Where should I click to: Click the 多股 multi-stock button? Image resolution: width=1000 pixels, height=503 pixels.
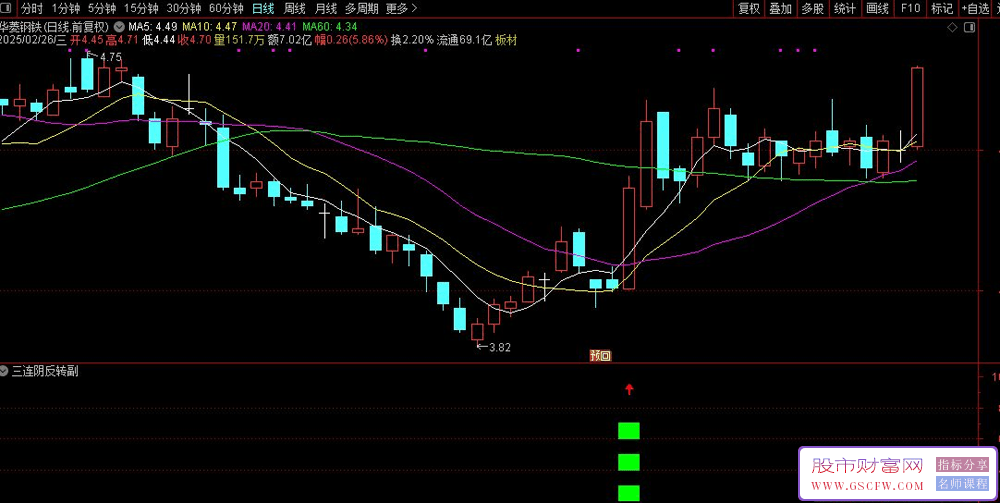click(812, 8)
